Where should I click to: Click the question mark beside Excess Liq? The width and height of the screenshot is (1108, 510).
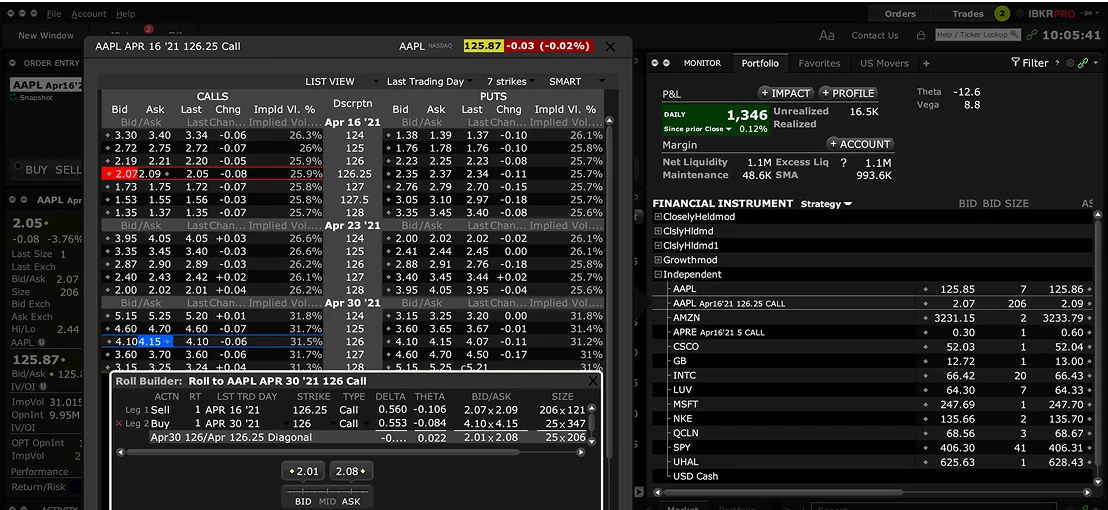(843, 162)
